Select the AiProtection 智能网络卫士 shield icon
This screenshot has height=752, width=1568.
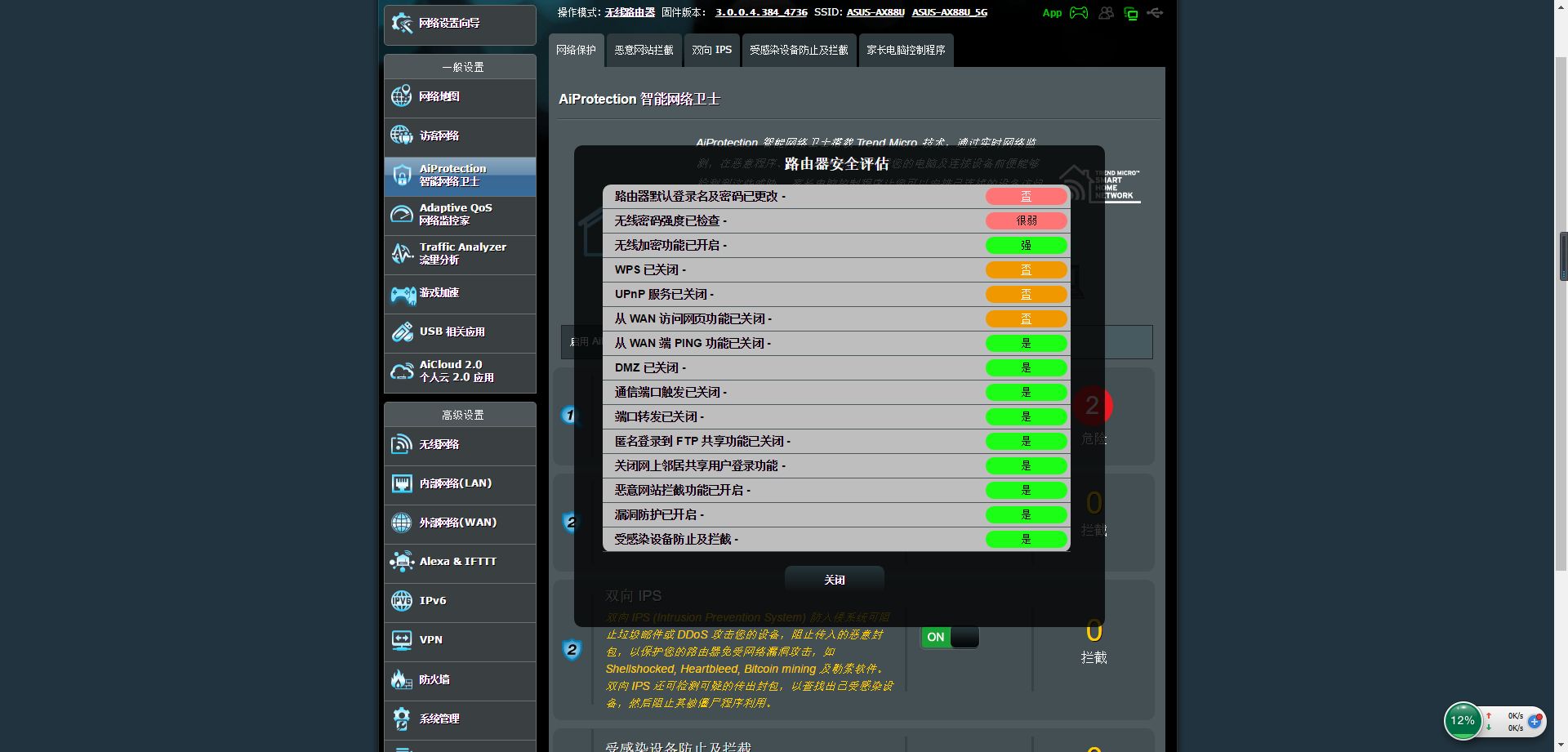(x=401, y=175)
